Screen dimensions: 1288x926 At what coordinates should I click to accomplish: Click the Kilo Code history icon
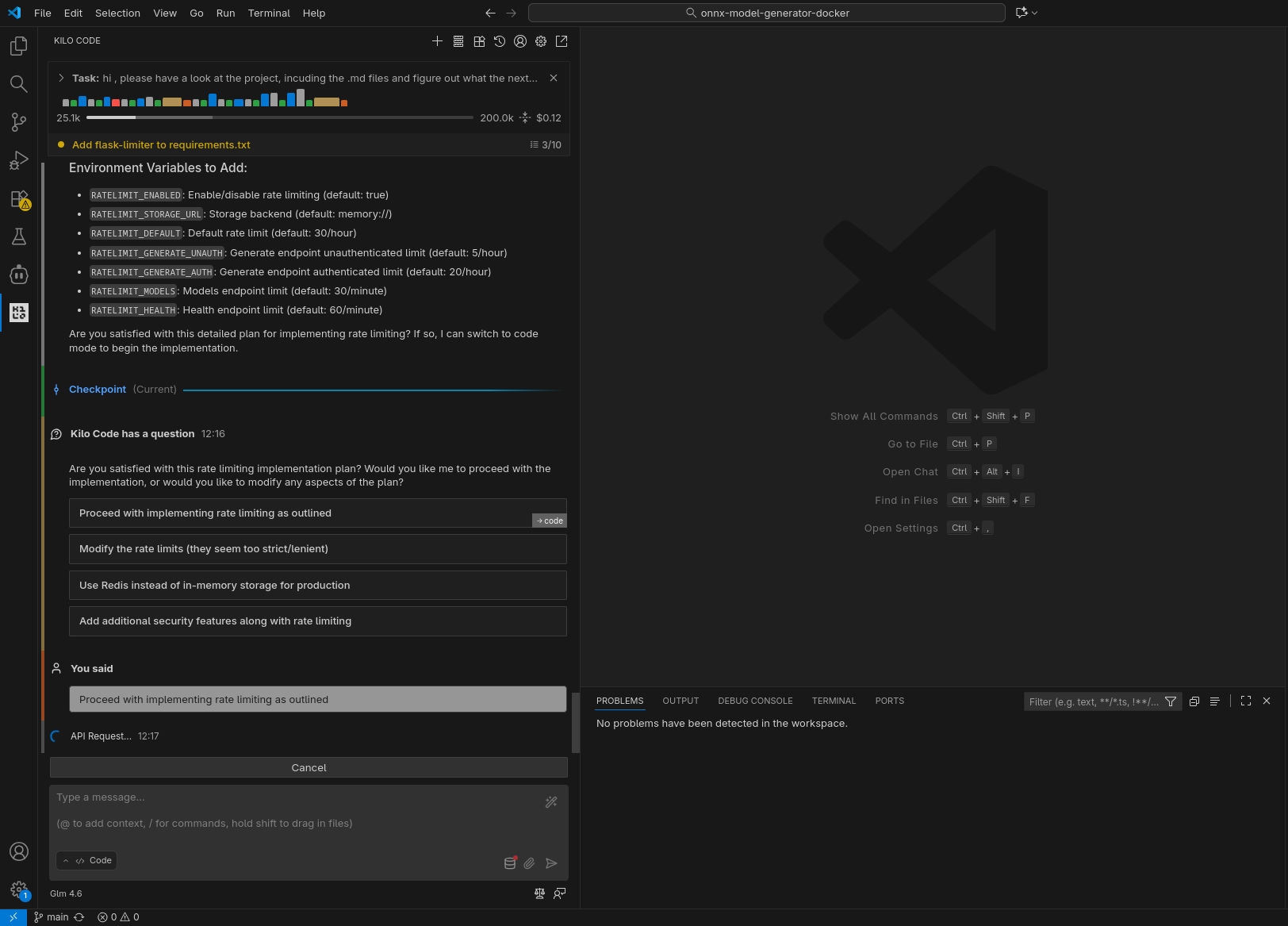tap(500, 41)
